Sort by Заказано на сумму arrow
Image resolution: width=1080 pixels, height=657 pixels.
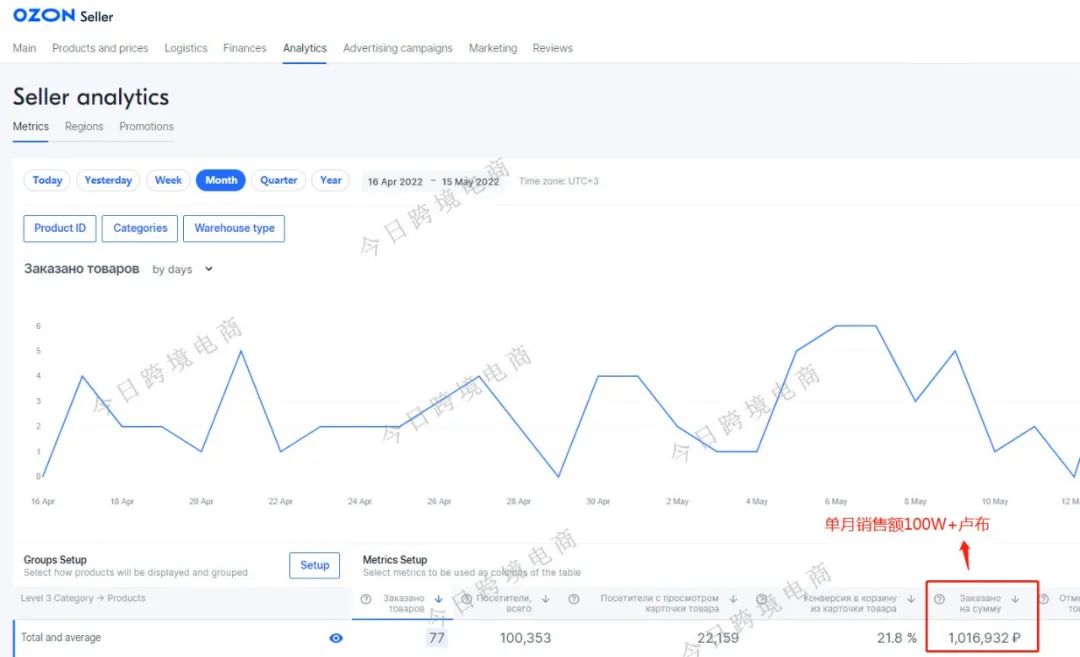pos(1015,599)
